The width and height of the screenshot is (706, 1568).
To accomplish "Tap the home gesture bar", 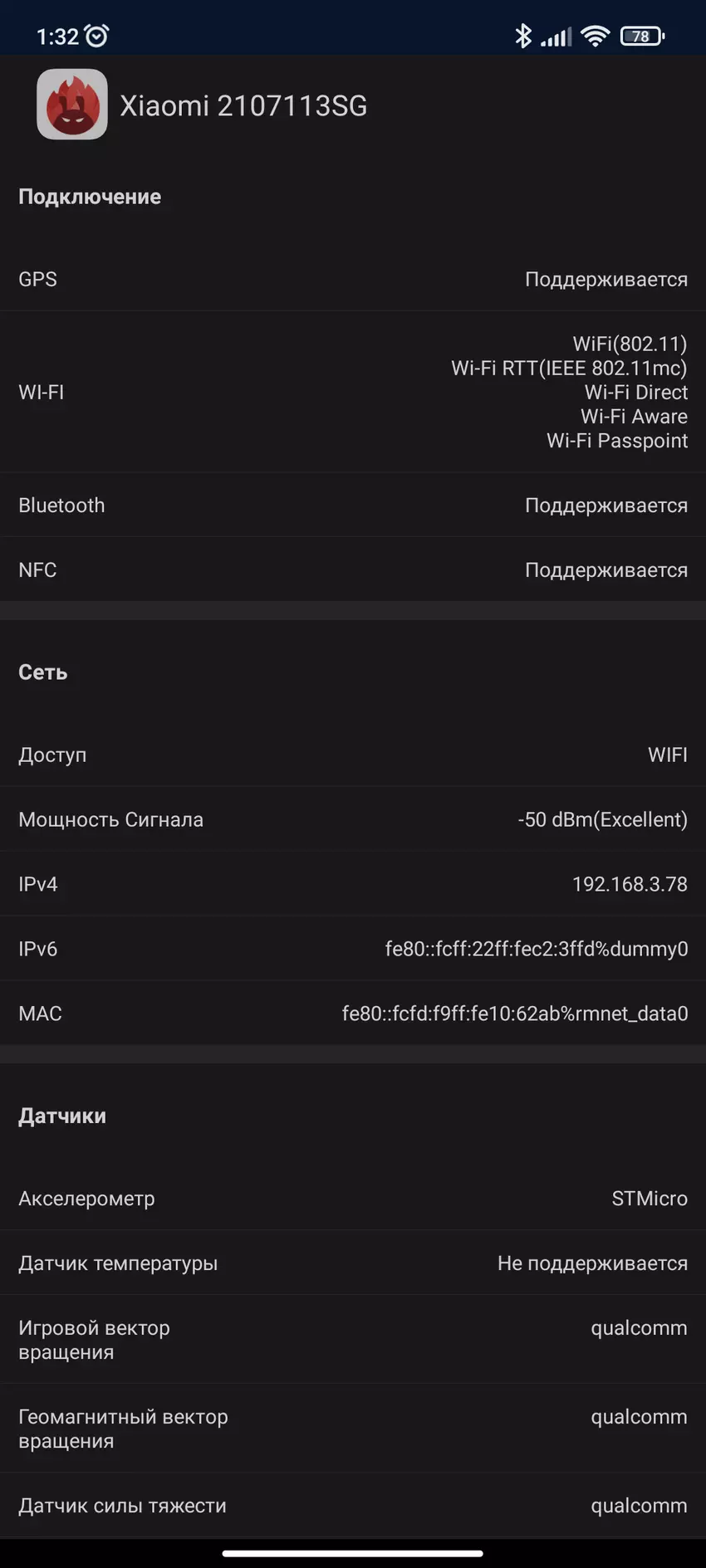I will pyautogui.click(x=353, y=1553).
